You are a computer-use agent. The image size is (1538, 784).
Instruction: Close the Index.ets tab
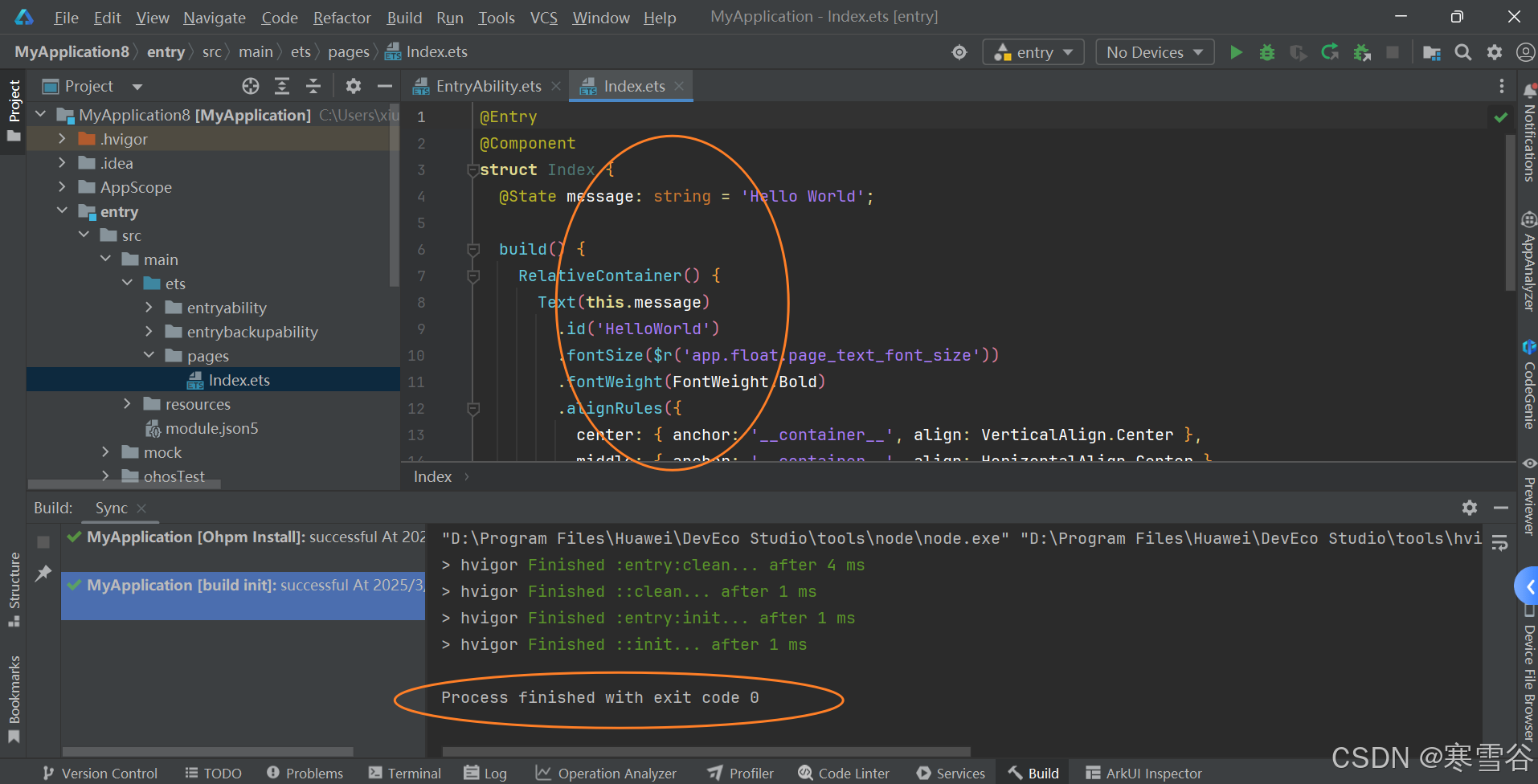[679, 86]
